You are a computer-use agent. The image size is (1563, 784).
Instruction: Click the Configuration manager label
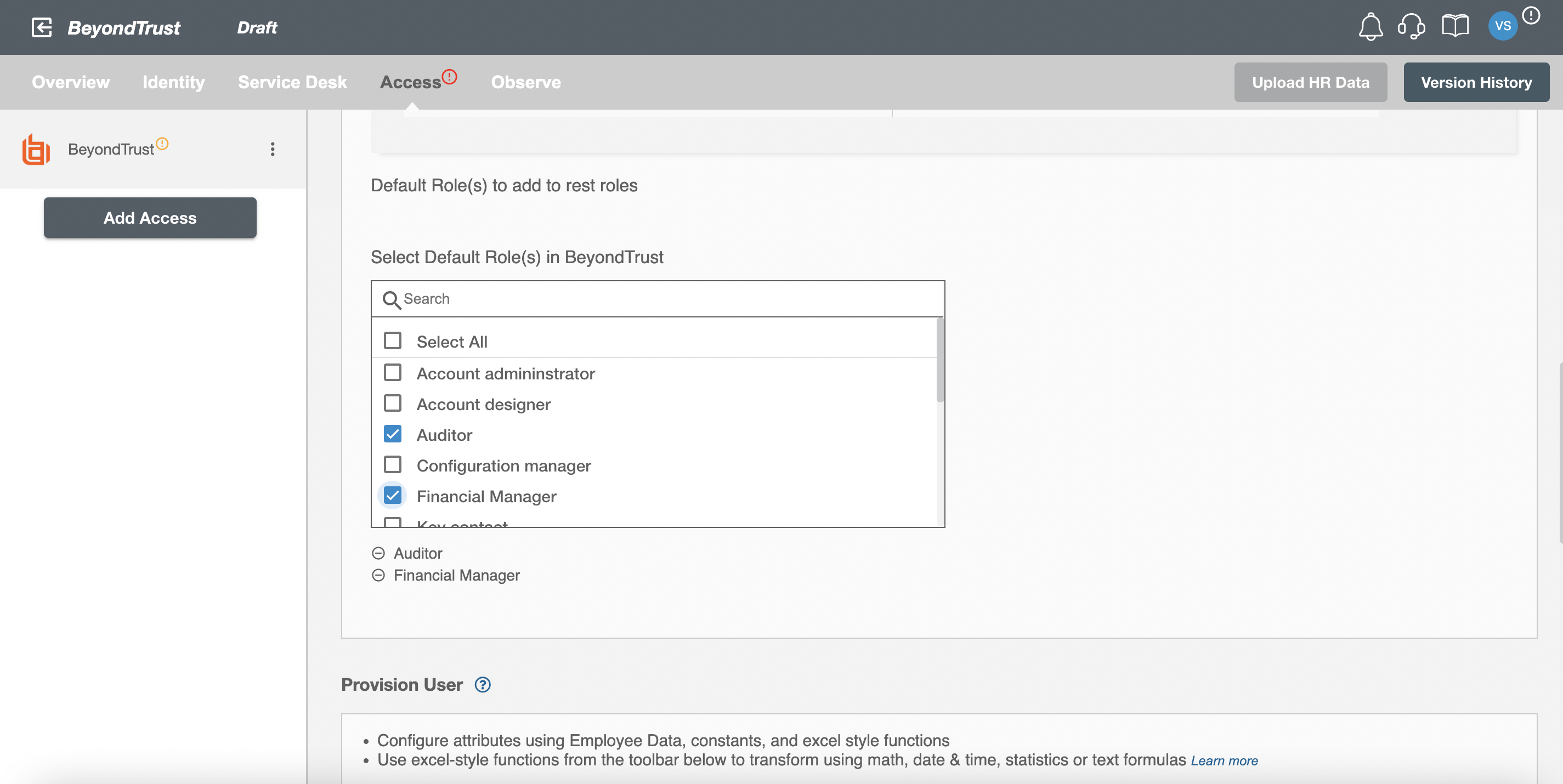503,465
